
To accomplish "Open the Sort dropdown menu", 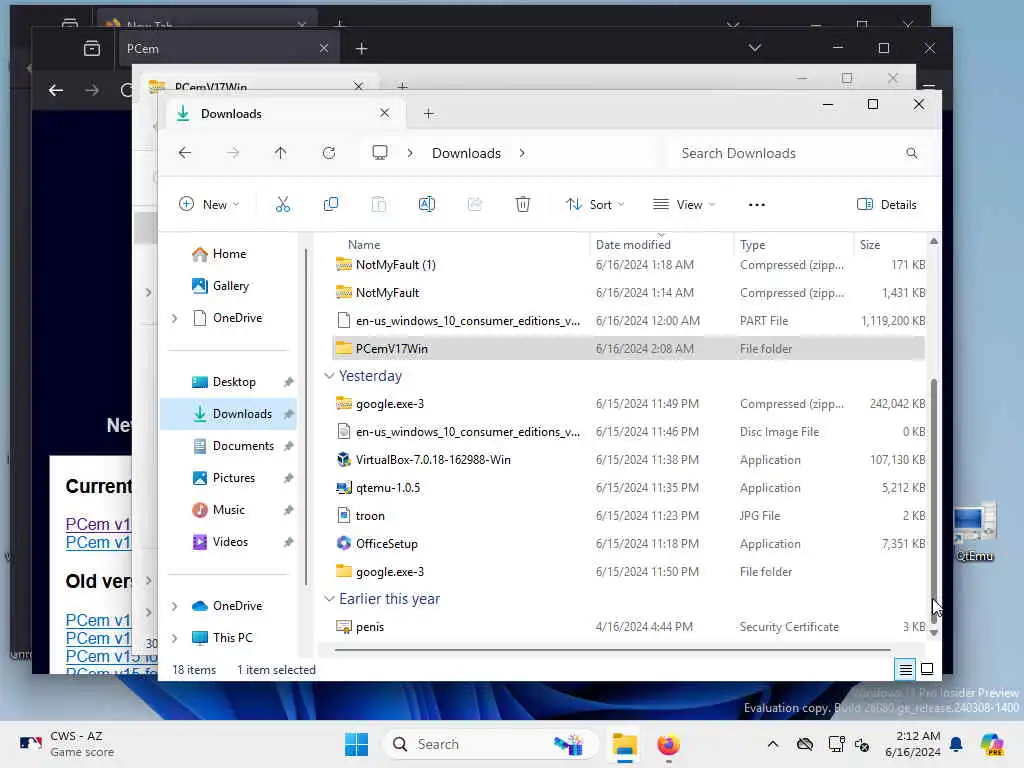I will click(595, 204).
